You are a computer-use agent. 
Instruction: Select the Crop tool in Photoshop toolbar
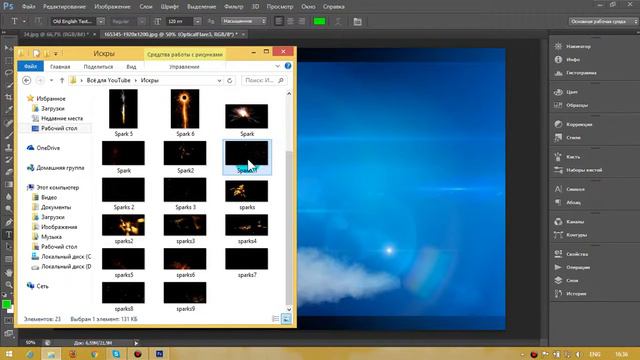coord(9,97)
